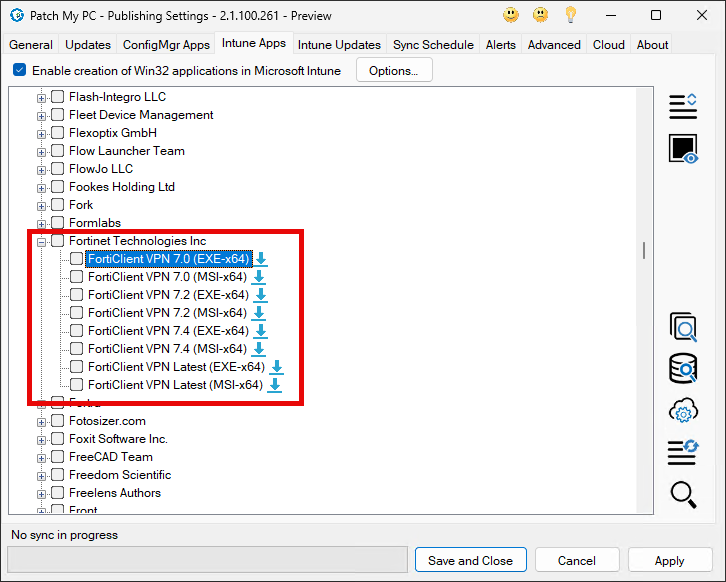Click the database search icon
726x582 pixels.
[683, 369]
